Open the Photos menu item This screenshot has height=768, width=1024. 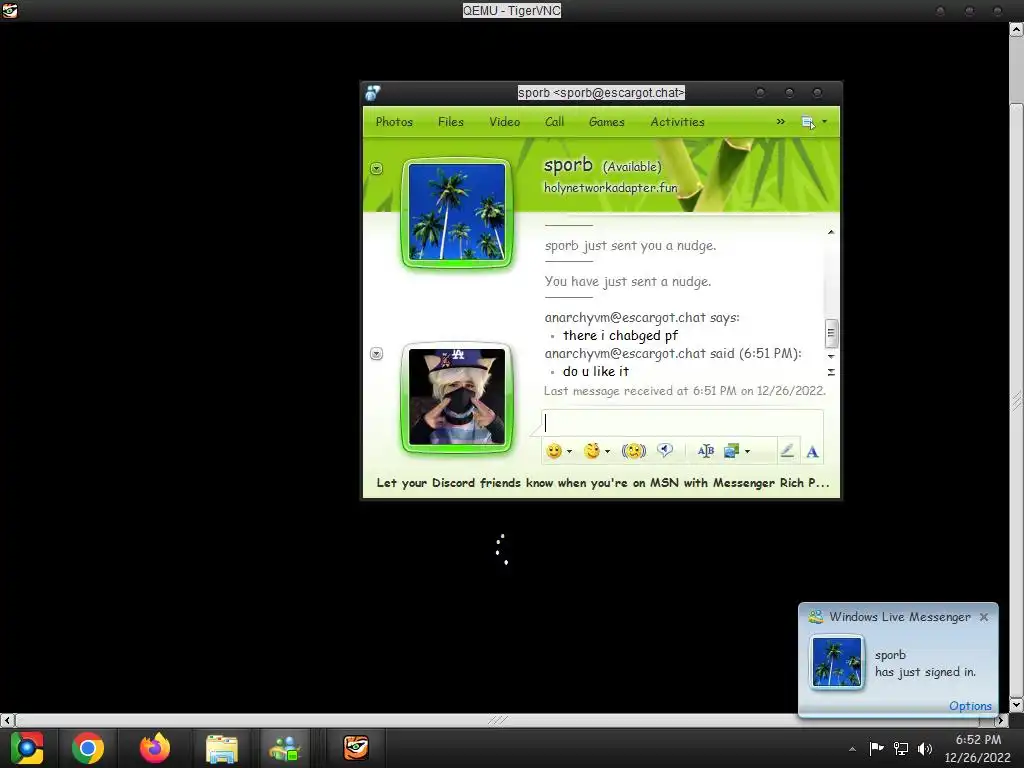[394, 121]
